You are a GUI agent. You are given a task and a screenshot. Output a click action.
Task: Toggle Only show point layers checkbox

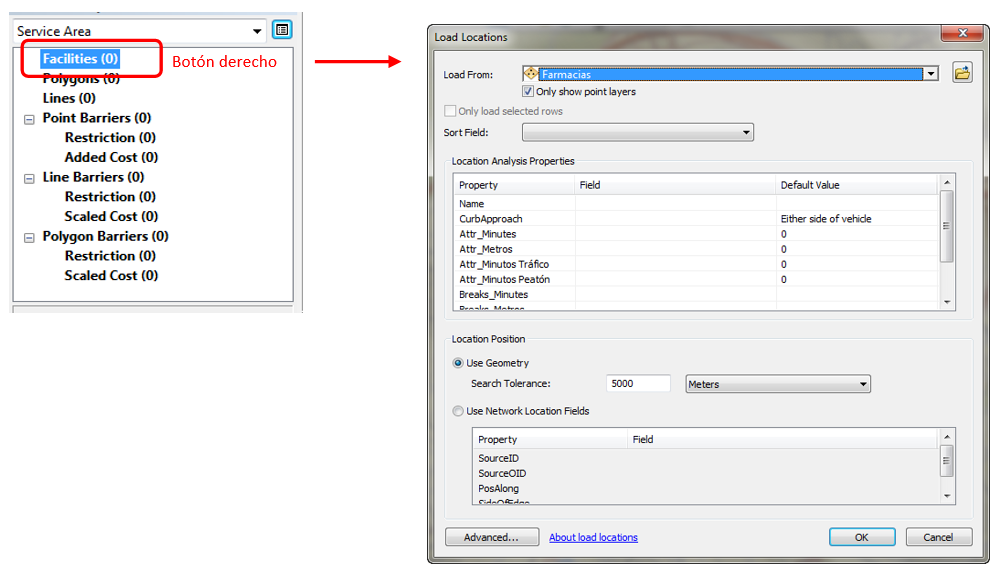click(x=528, y=92)
